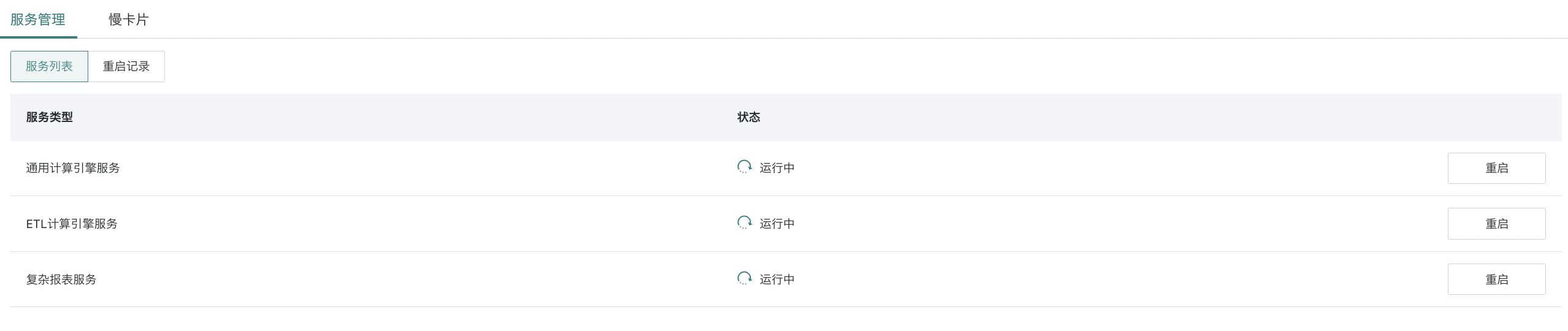
Task: Select the 重启记录 segment button
Action: 126,66
